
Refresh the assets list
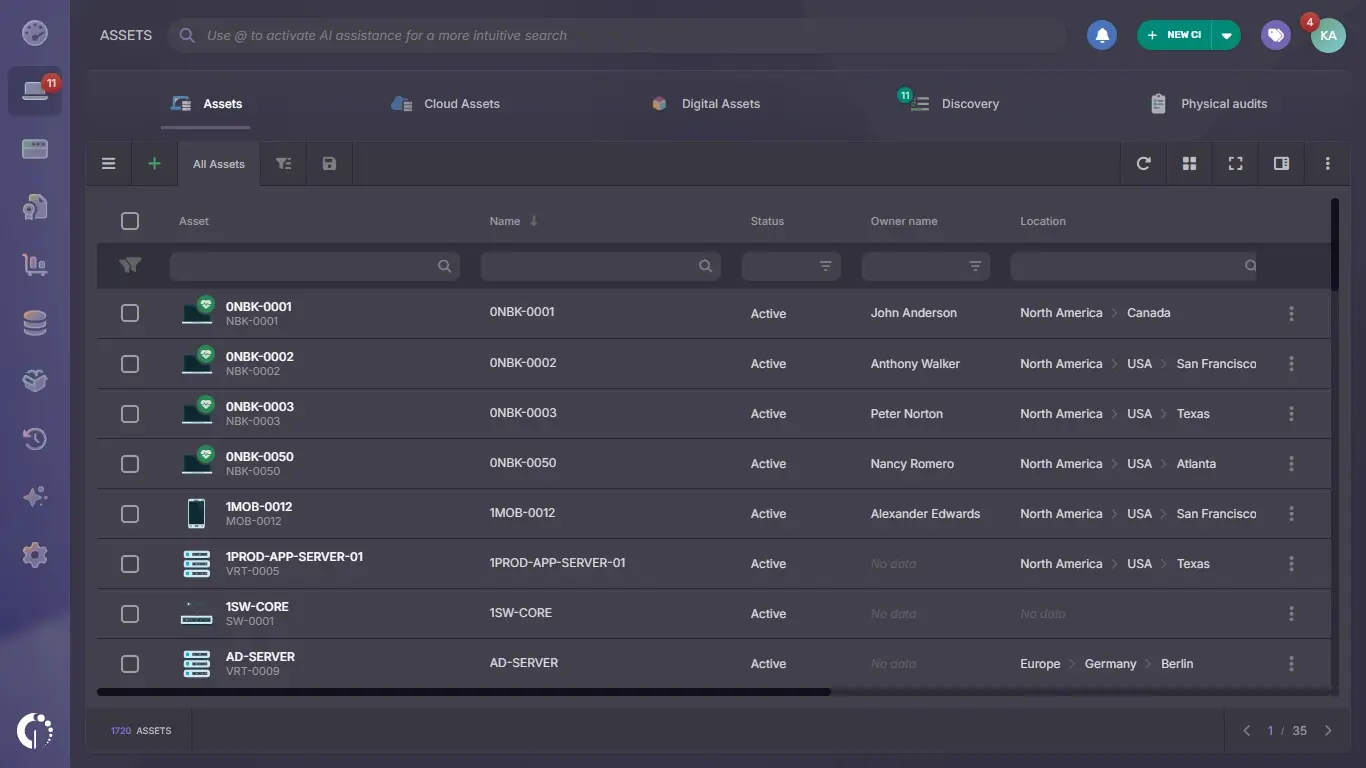pos(1144,163)
